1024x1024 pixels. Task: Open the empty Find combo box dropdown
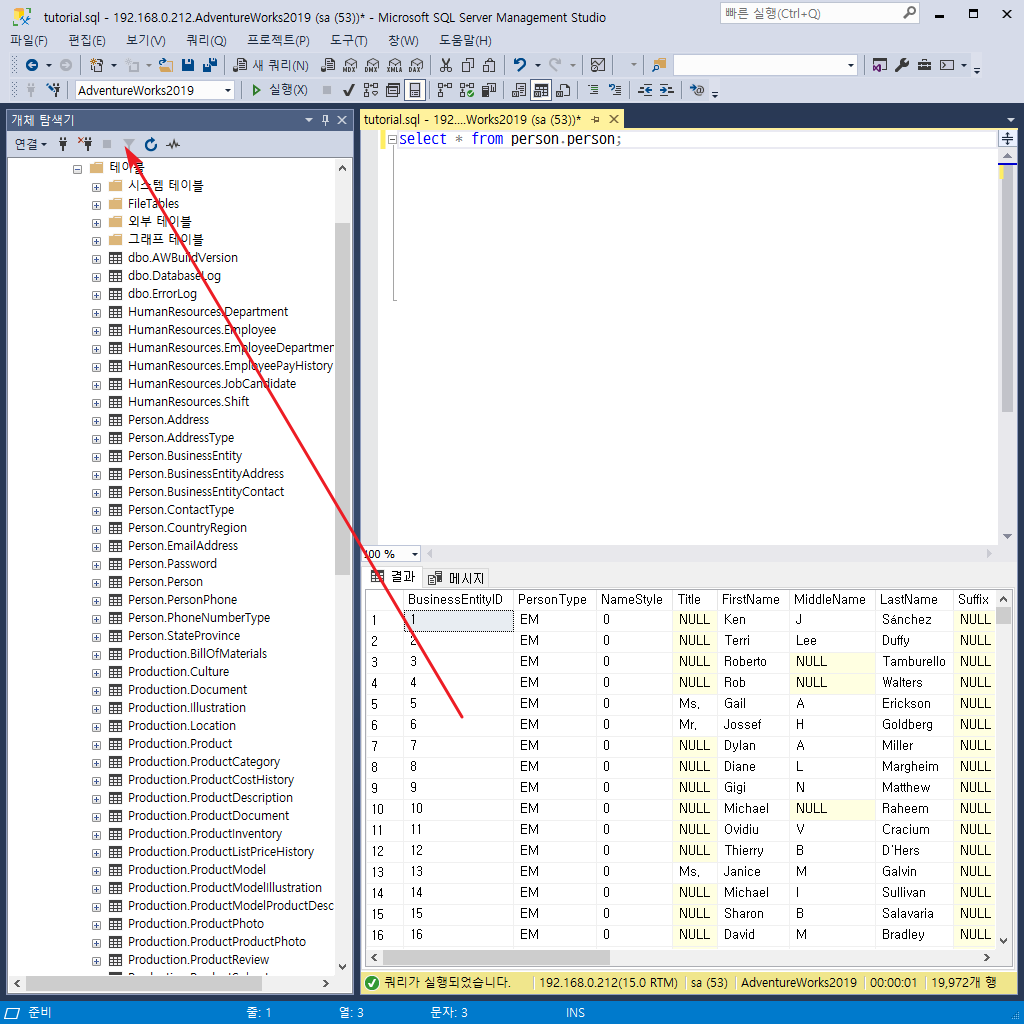[850, 65]
